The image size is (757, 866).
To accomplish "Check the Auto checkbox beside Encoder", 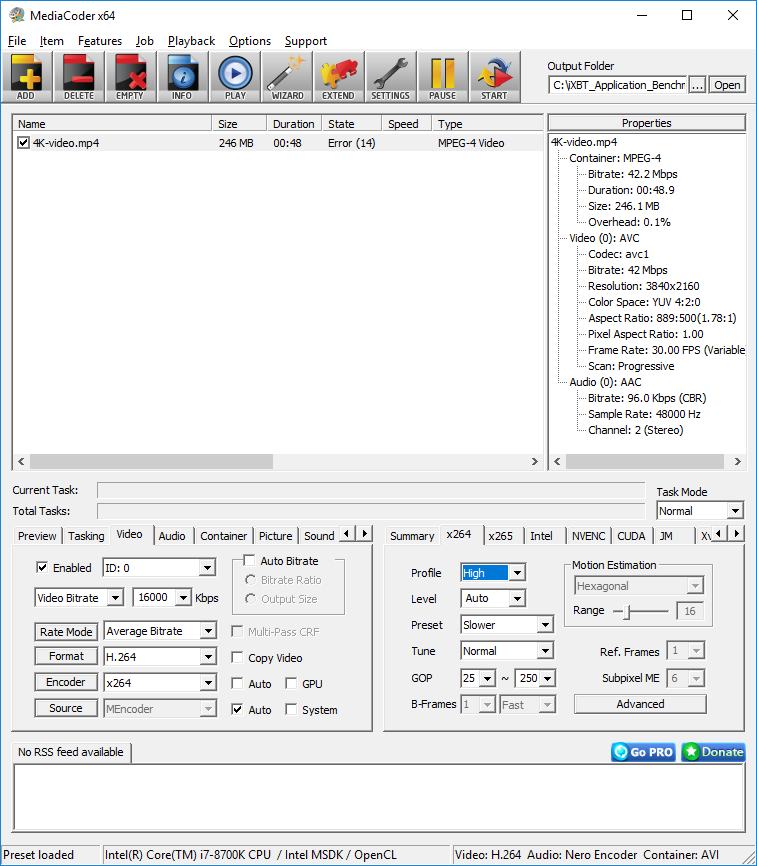I will (237, 684).
